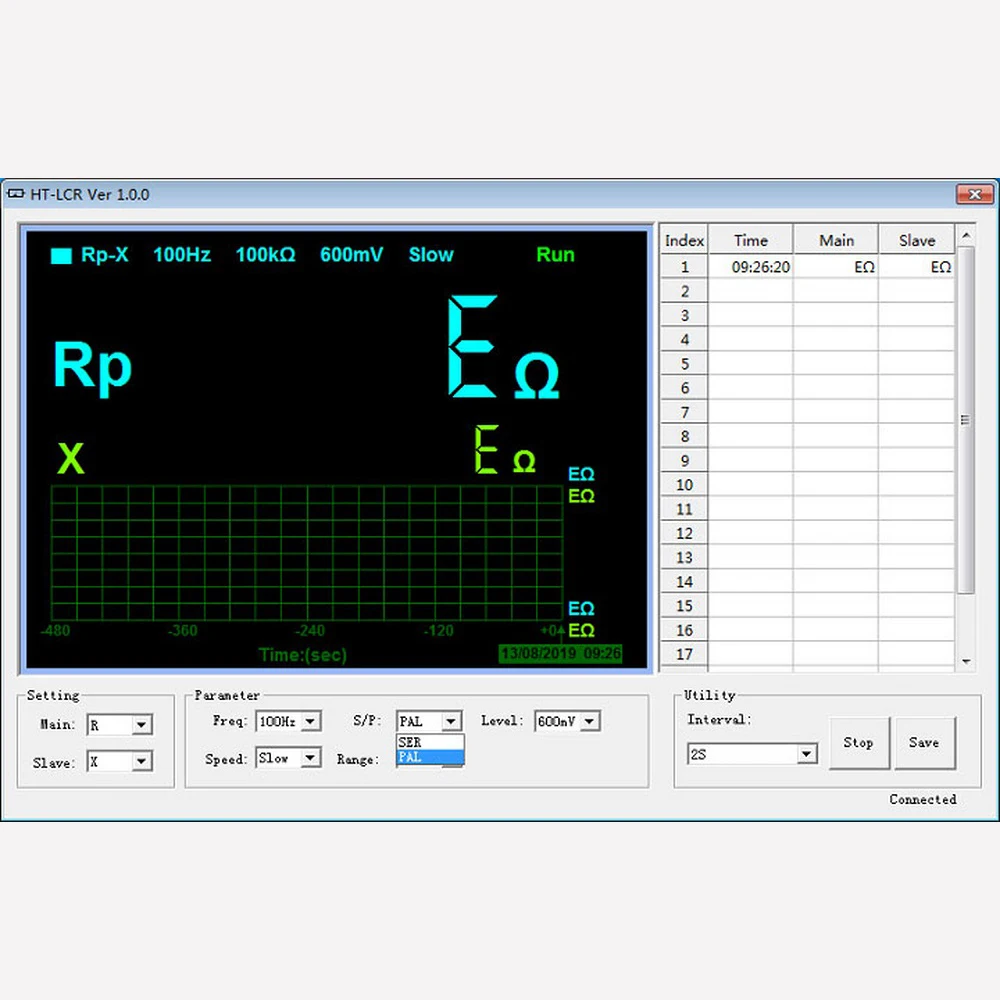
Task: Open the Slave parameter dropdown
Action: (142, 761)
